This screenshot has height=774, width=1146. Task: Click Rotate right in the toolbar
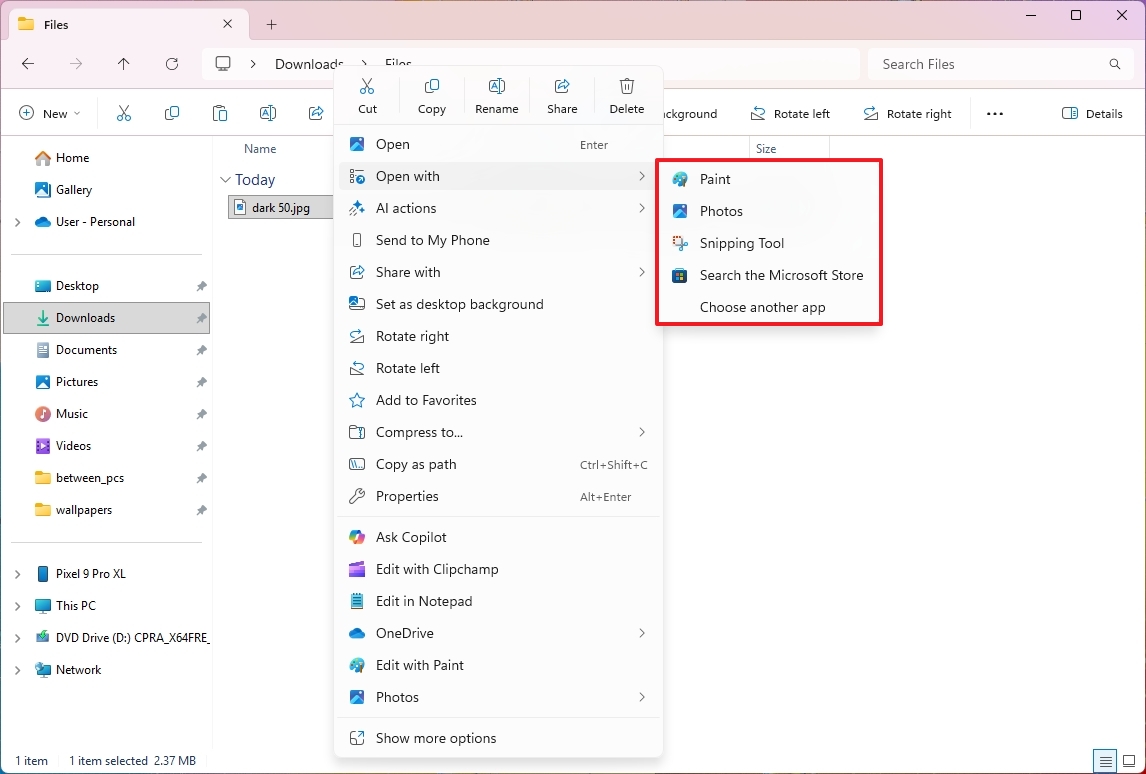pos(908,114)
